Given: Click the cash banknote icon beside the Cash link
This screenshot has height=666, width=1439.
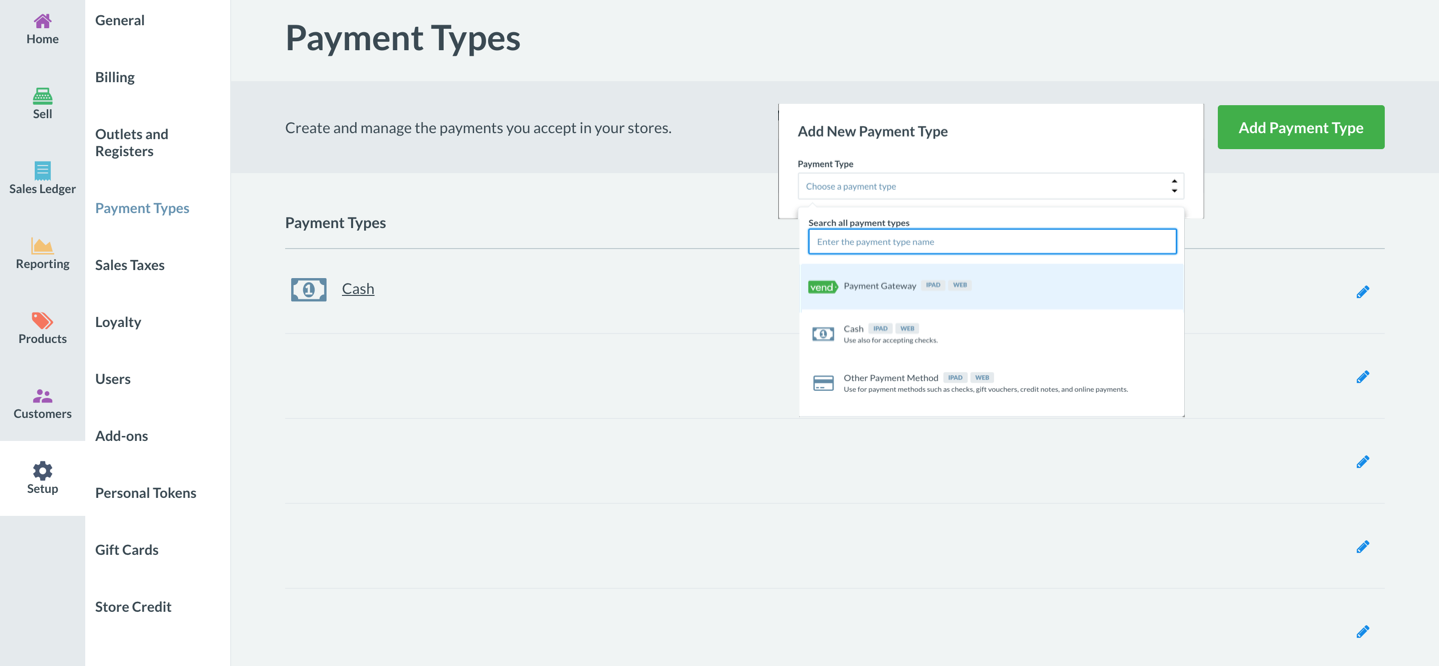Looking at the screenshot, I should pyautogui.click(x=308, y=290).
